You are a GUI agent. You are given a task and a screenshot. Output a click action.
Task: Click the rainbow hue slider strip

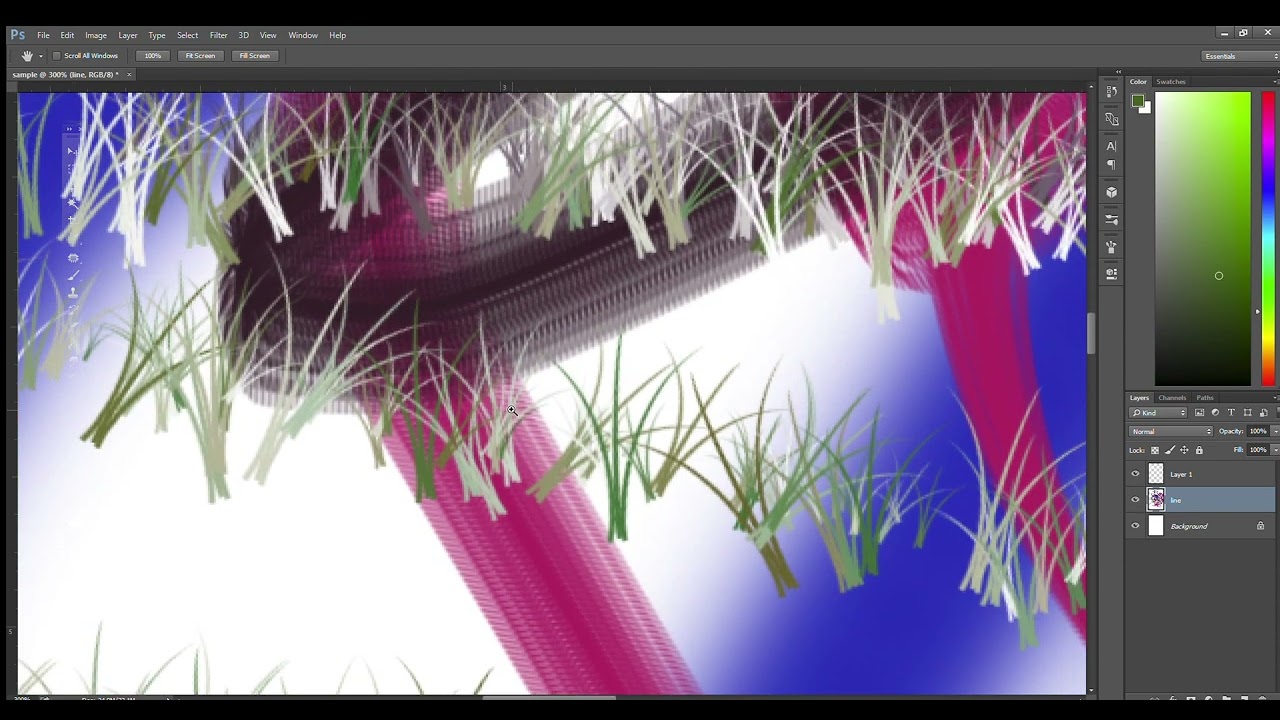1269,238
